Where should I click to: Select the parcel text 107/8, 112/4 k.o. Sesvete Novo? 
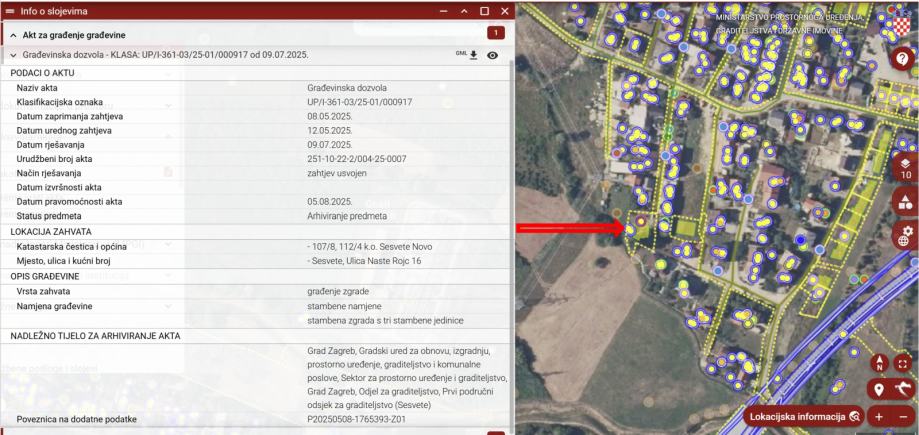pyautogui.click(x=370, y=247)
